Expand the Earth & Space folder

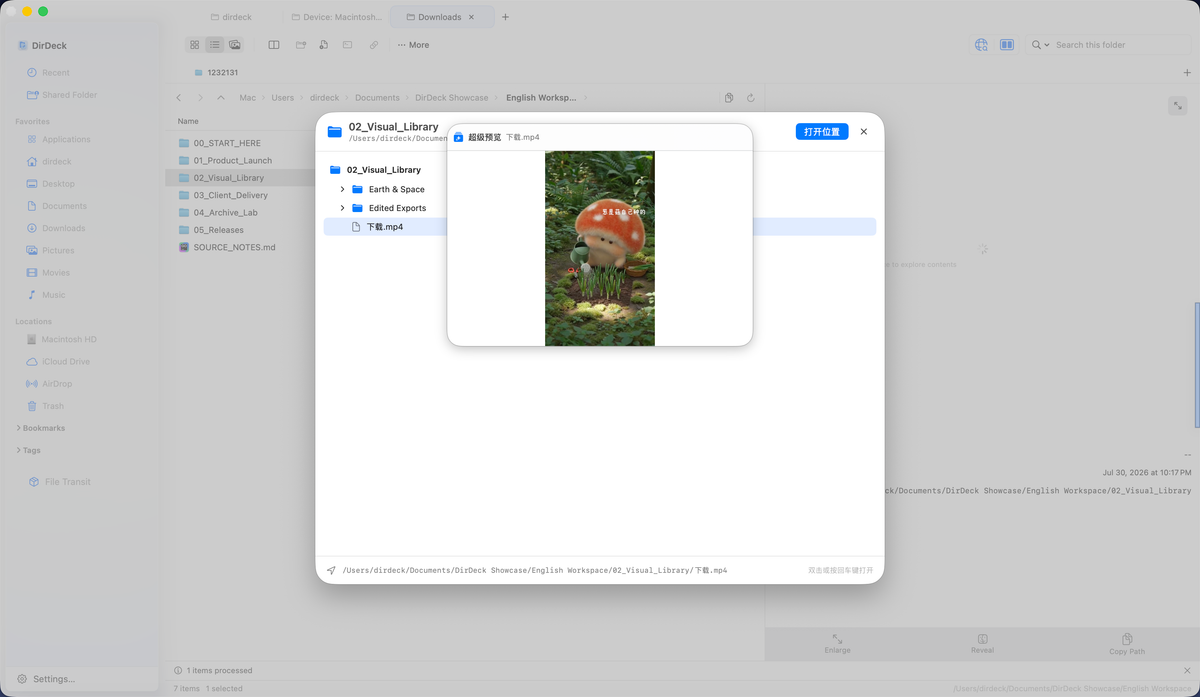[x=342, y=189]
